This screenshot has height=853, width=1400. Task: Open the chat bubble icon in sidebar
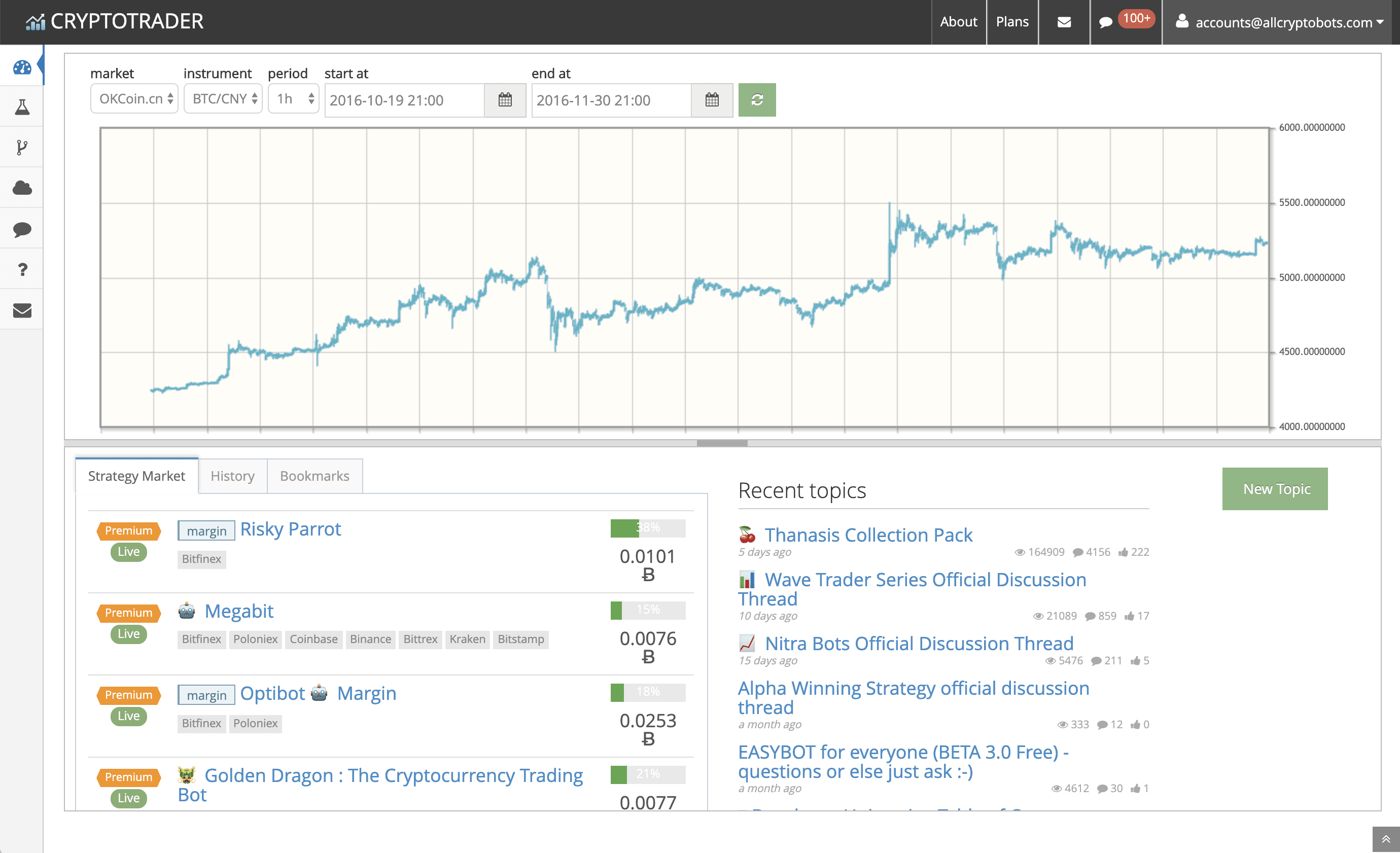click(22, 229)
